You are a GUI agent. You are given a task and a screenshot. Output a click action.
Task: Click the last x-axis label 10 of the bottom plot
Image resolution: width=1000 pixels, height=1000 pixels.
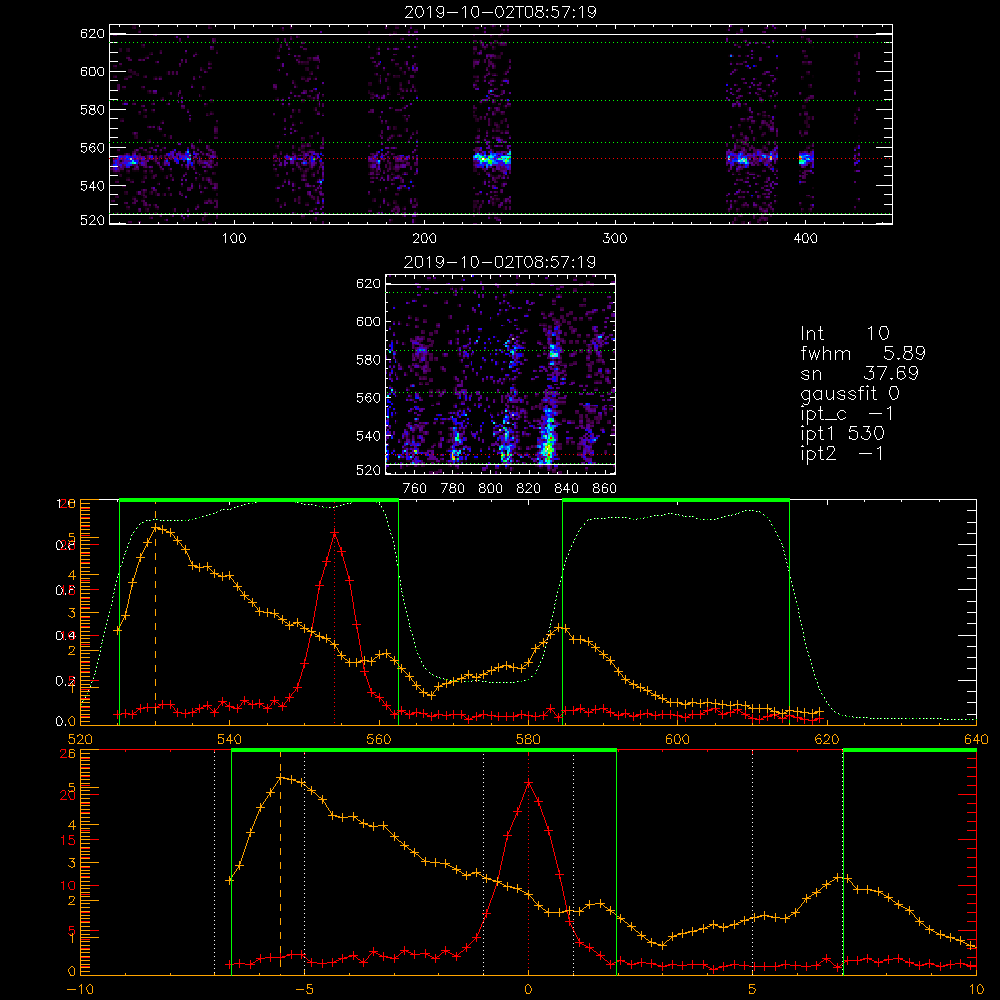coord(976,990)
